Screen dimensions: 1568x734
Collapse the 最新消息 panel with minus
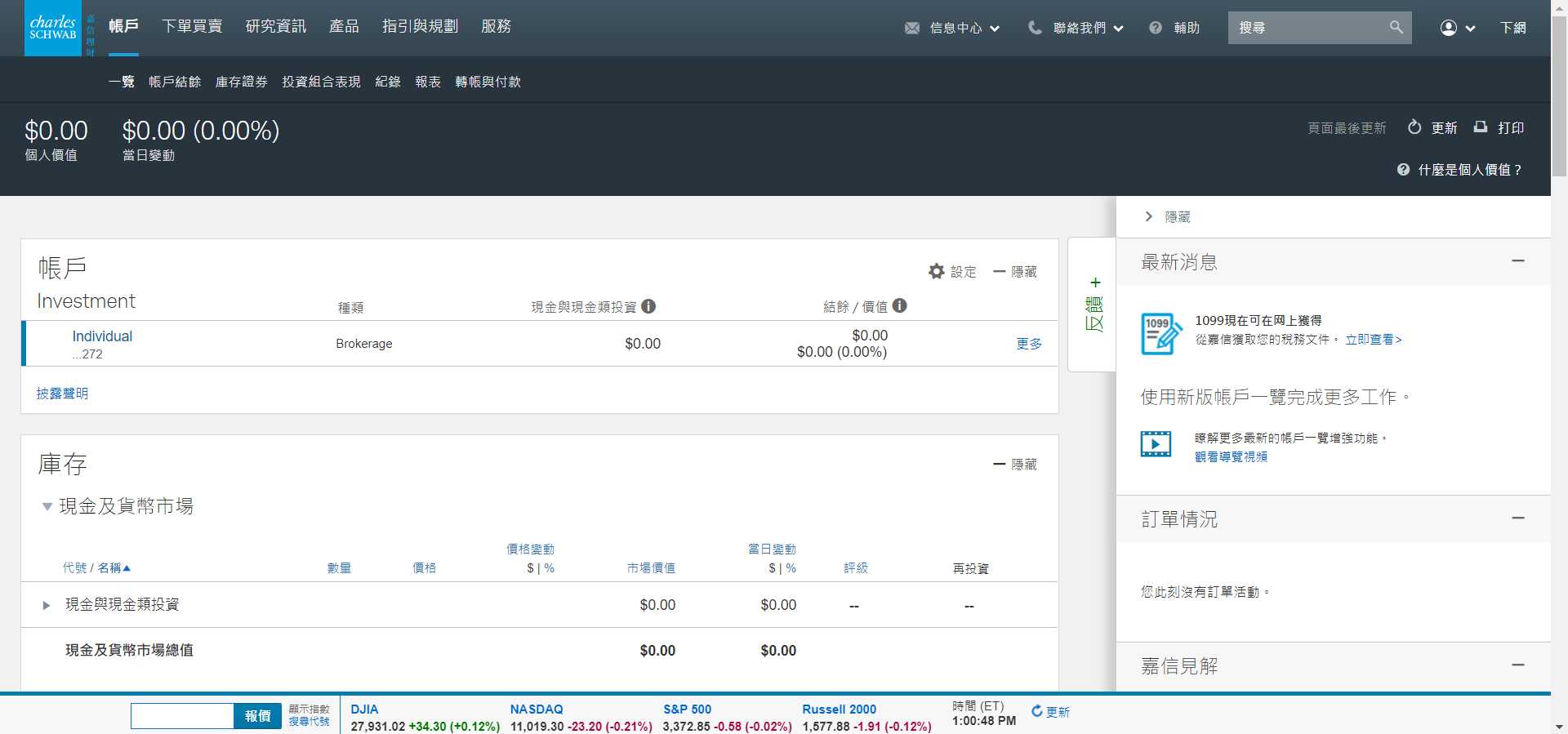[x=1517, y=261]
